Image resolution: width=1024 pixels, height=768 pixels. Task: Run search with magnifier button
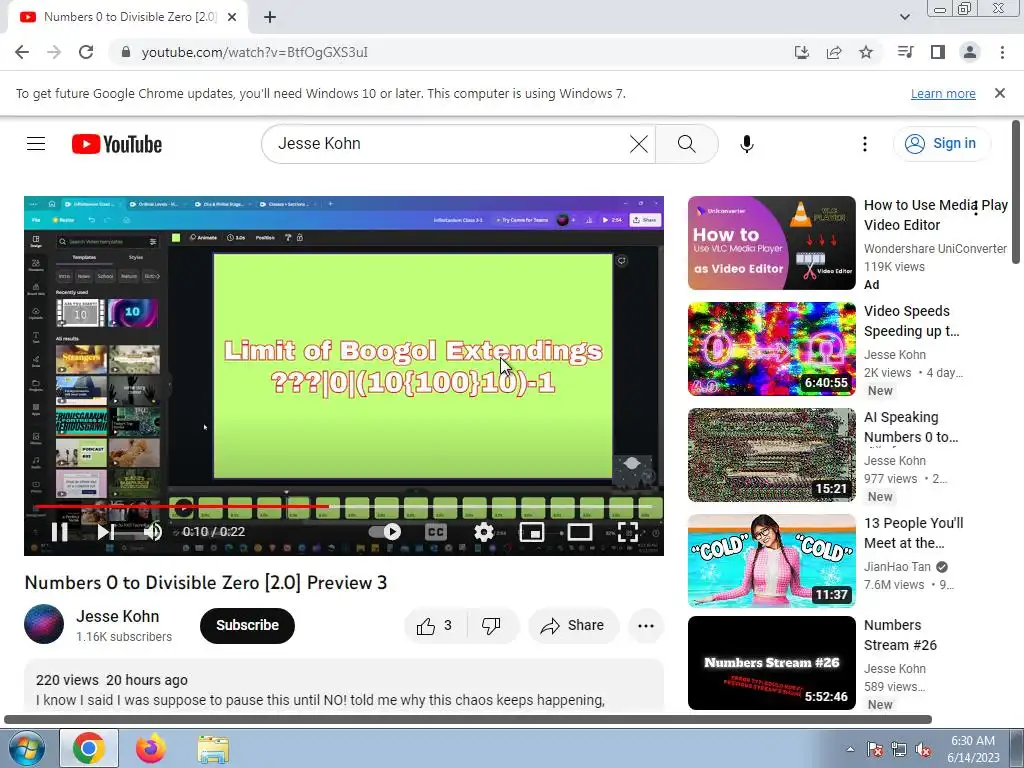pos(686,144)
